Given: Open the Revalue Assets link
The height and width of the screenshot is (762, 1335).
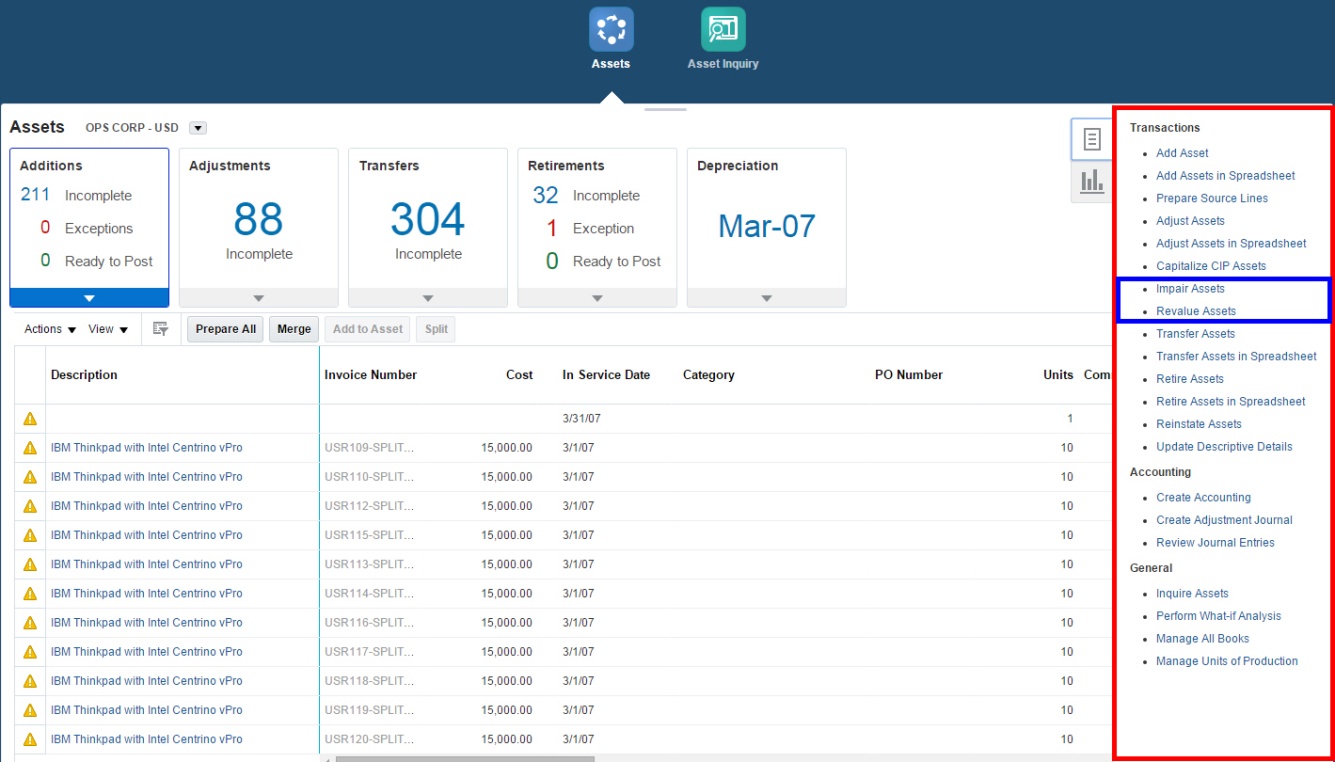Looking at the screenshot, I should (1196, 311).
